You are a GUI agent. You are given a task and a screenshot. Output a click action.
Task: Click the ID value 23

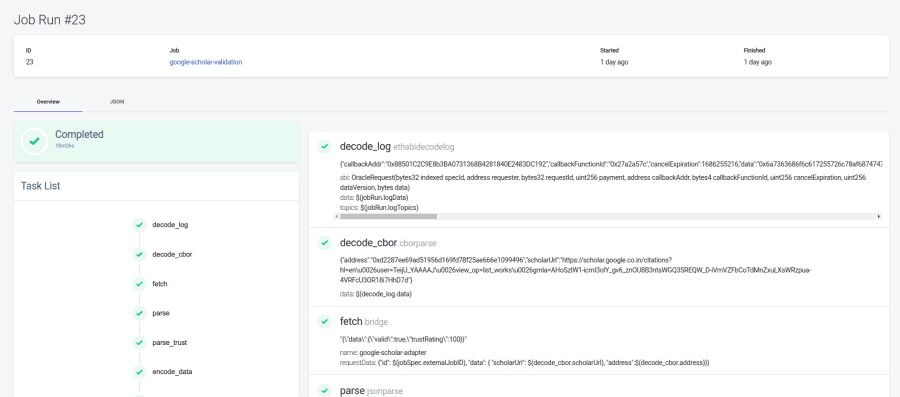click(x=29, y=62)
